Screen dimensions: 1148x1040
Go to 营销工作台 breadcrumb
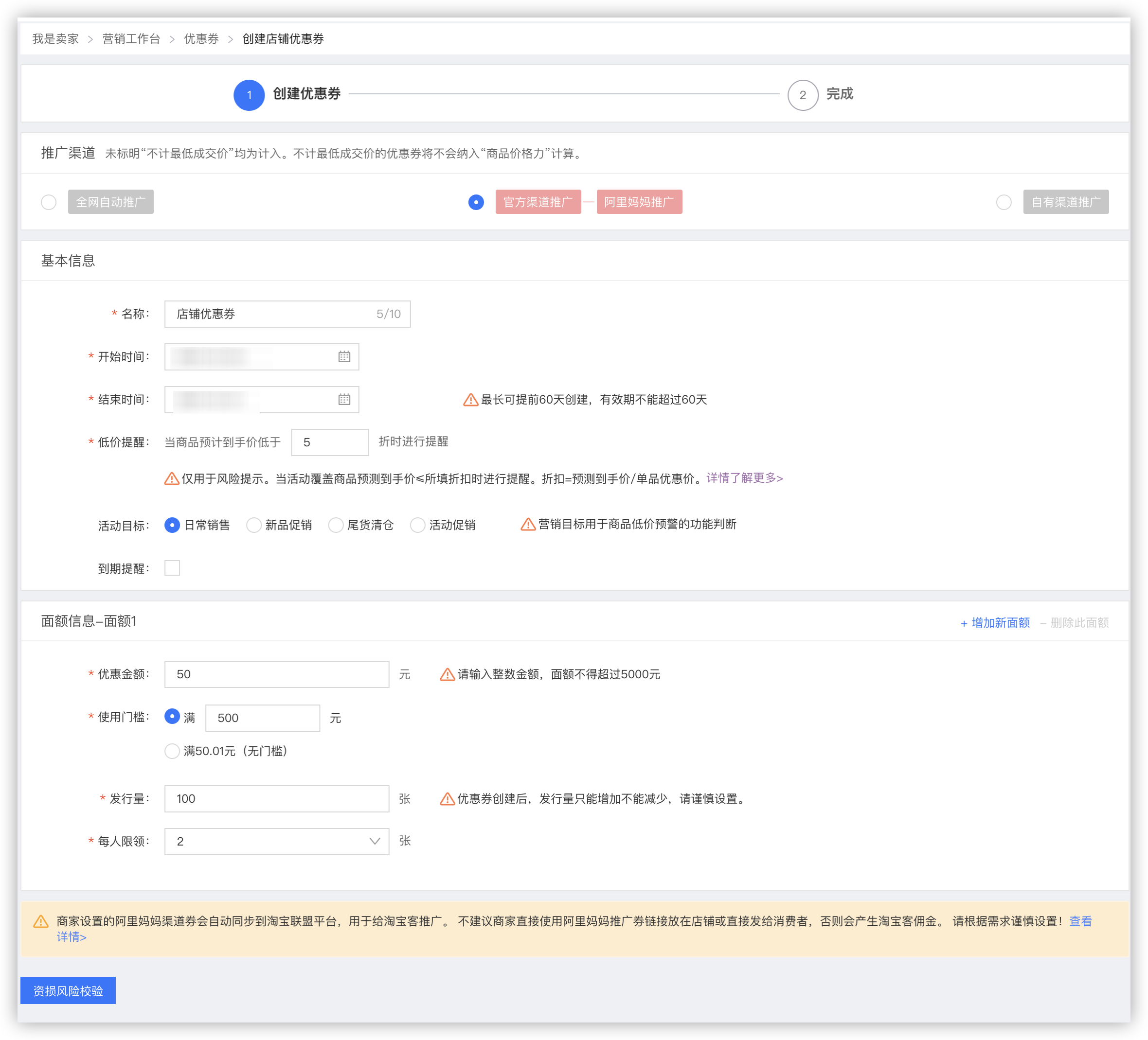[x=131, y=39]
